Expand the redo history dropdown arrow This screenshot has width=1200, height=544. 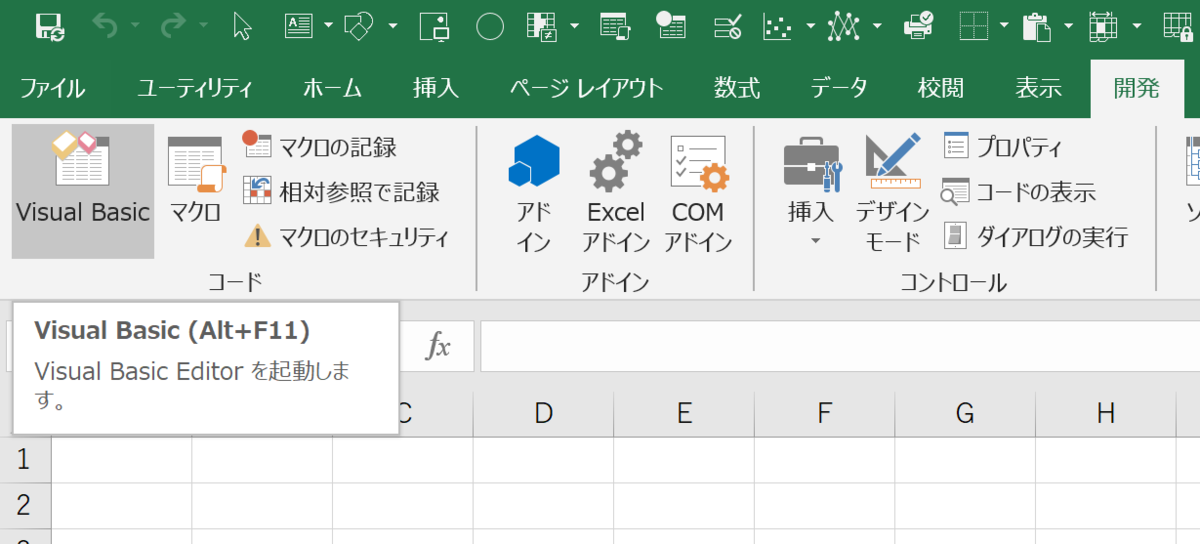[x=203, y=26]
